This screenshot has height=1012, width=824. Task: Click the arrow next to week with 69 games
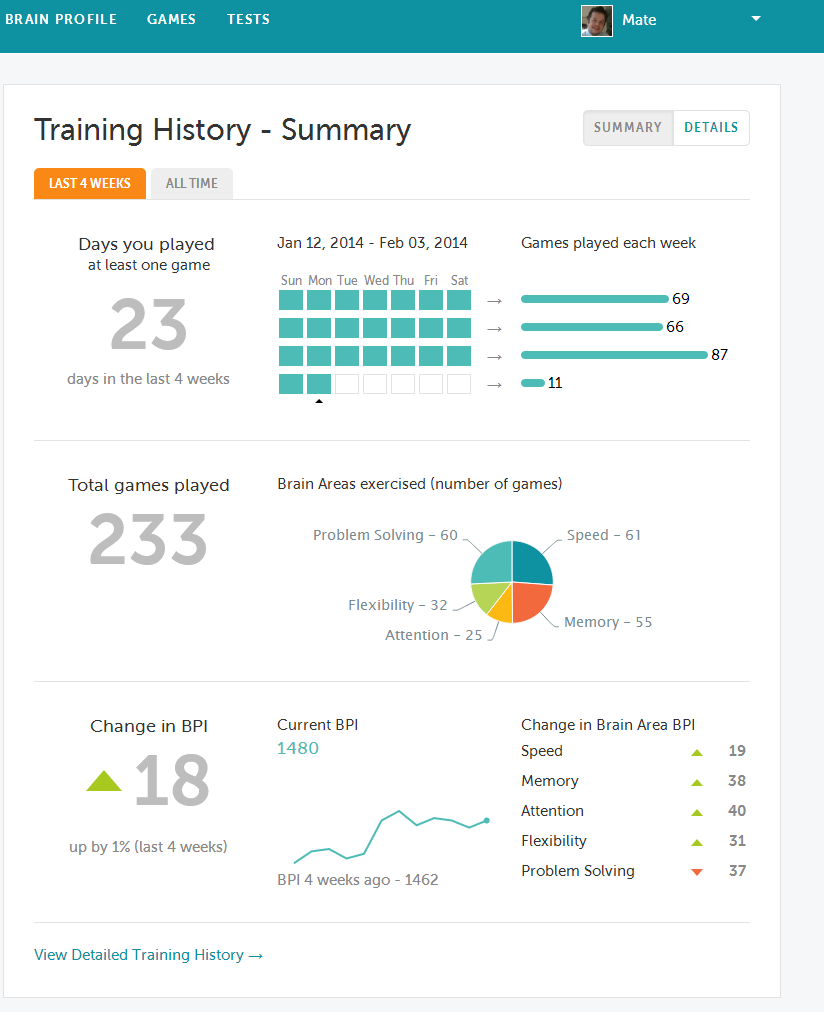coord(494,301)
